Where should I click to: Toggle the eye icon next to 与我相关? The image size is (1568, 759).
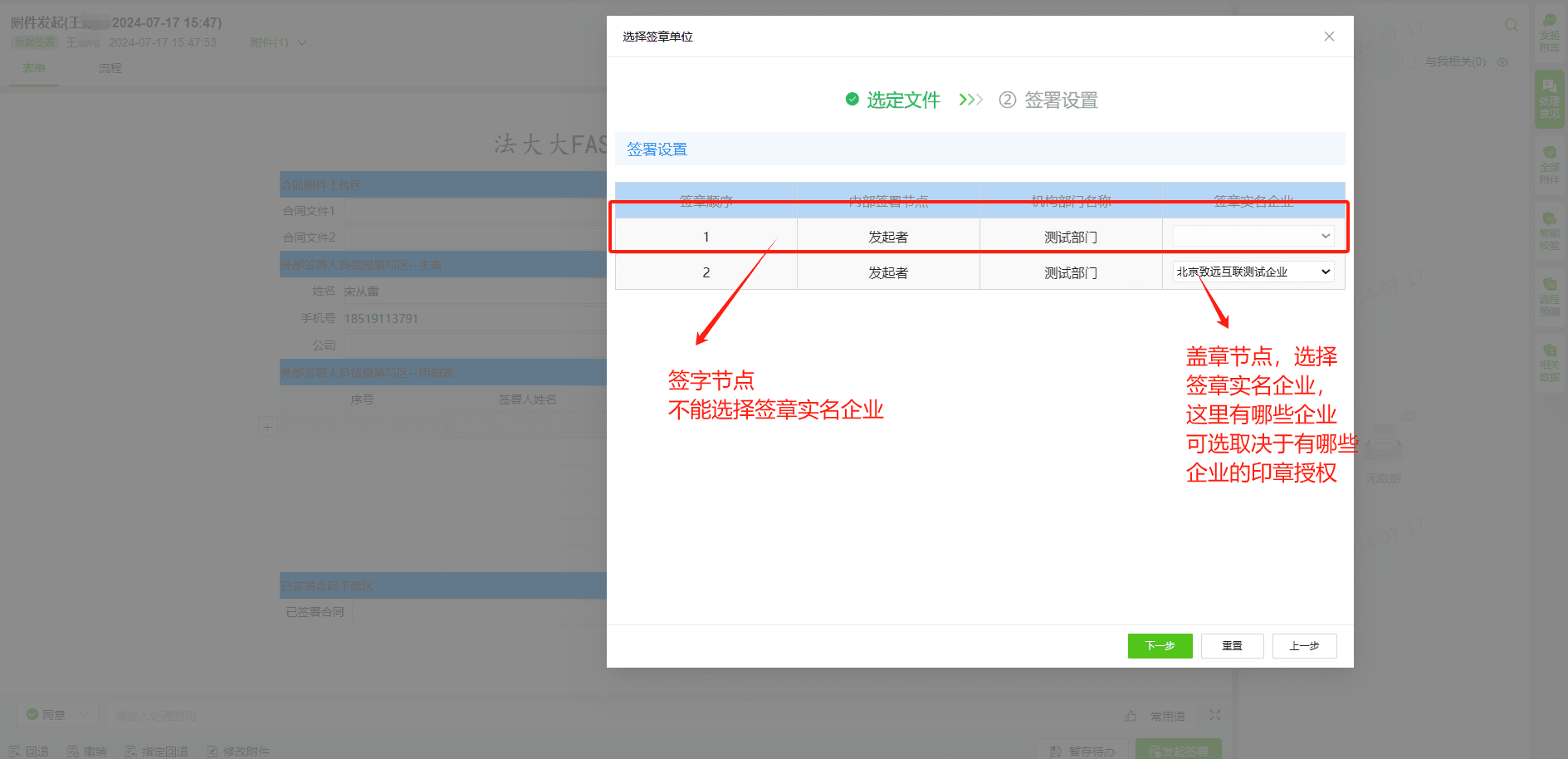[x=1502, y=61]
